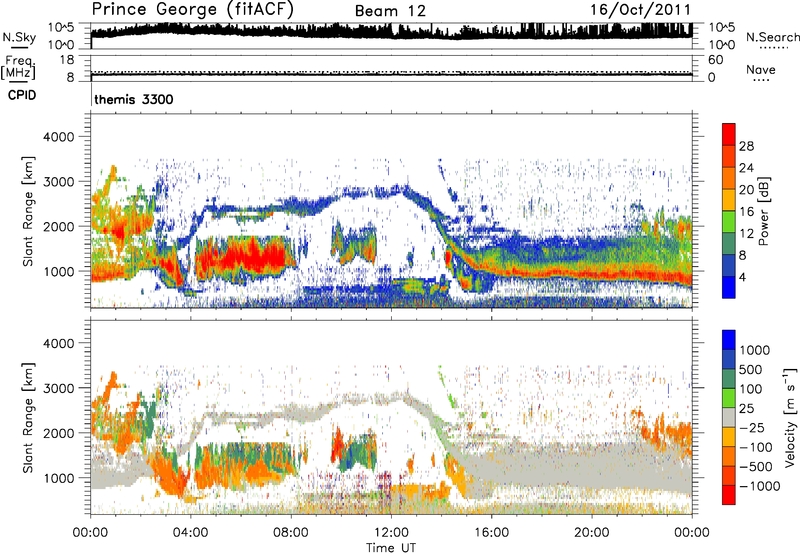The width and height of the screenshot is (800, 554).
Task: Click the bright blue bottom segment of power color bar
Action: 729,287
